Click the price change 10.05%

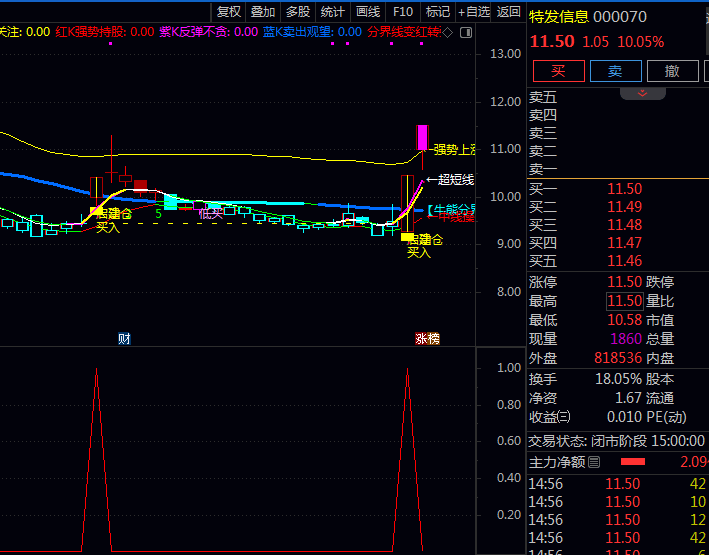[x=641, y=42]
